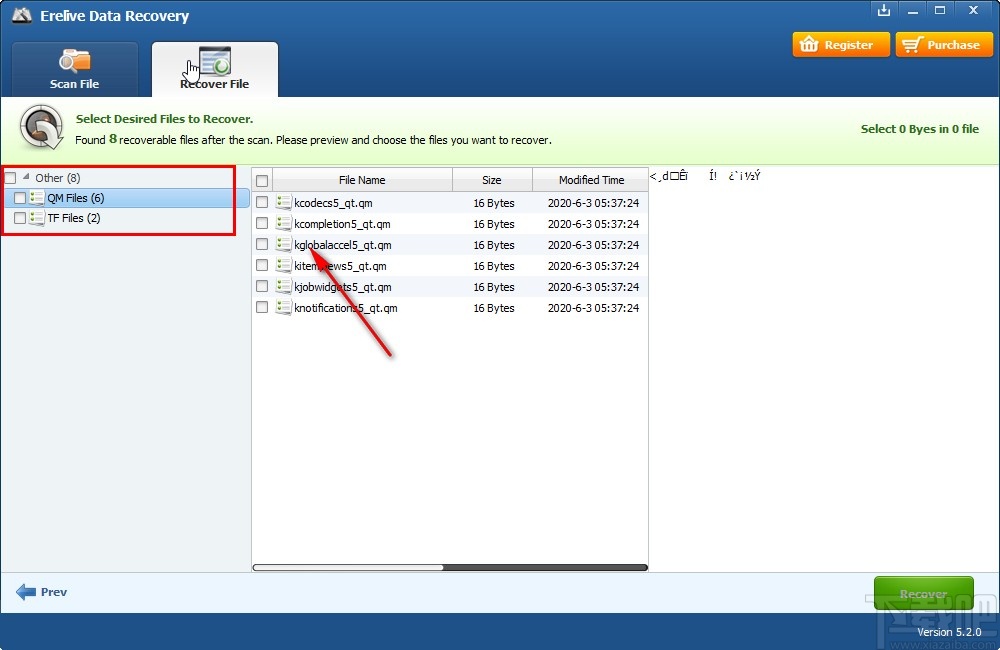Click the file icon of knotifications5_qt.qm
Viewport: 1000px width, 650px height.
(x=284, y=307)
